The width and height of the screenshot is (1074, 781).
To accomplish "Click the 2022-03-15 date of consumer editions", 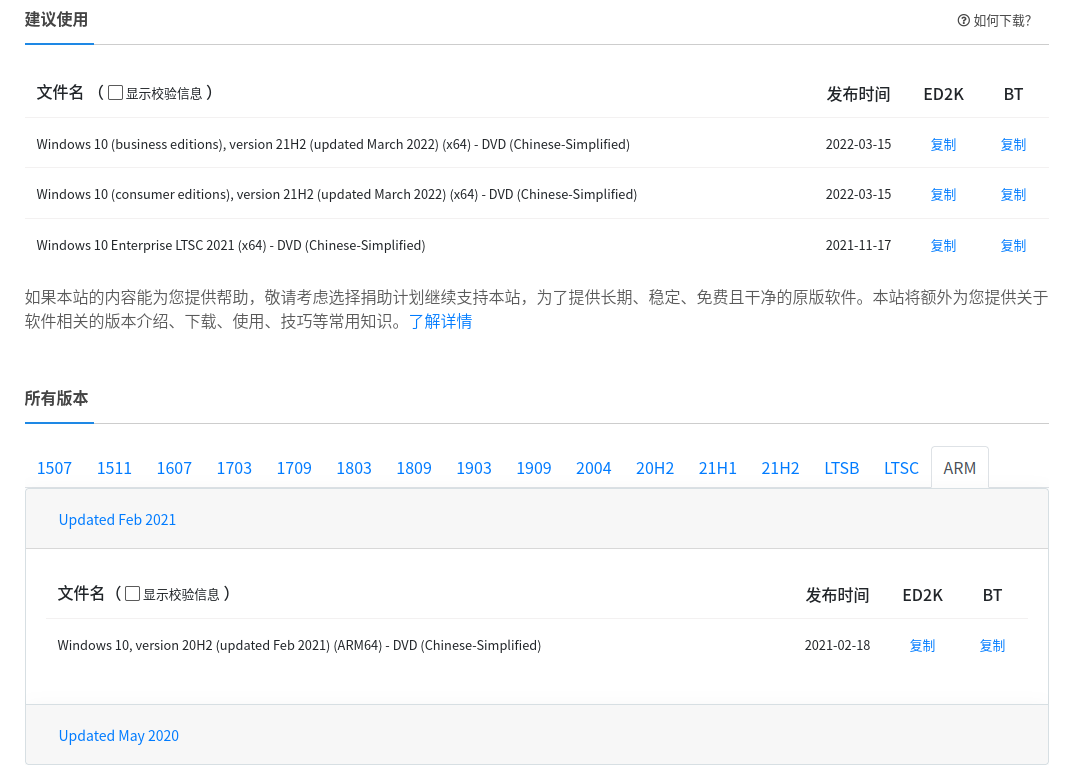I will tap(858, 195).
